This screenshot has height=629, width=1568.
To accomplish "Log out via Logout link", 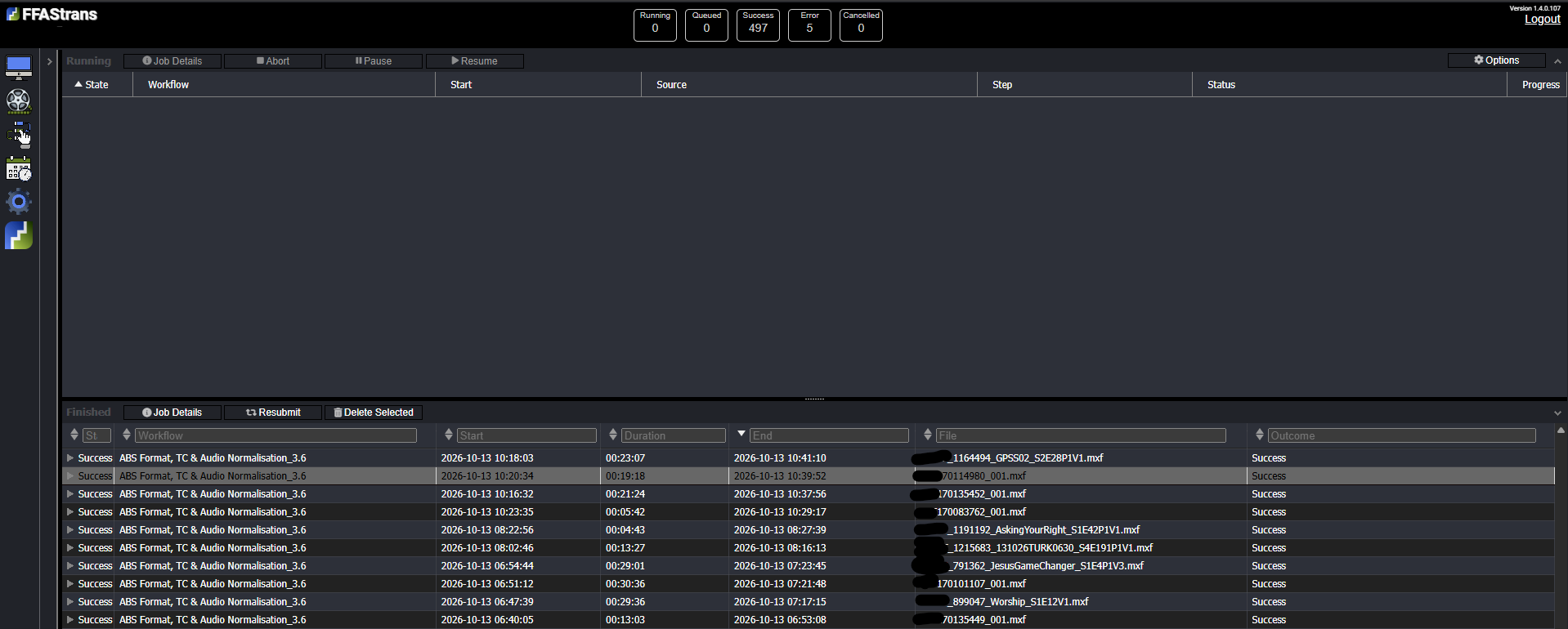I will [1543, 19].
